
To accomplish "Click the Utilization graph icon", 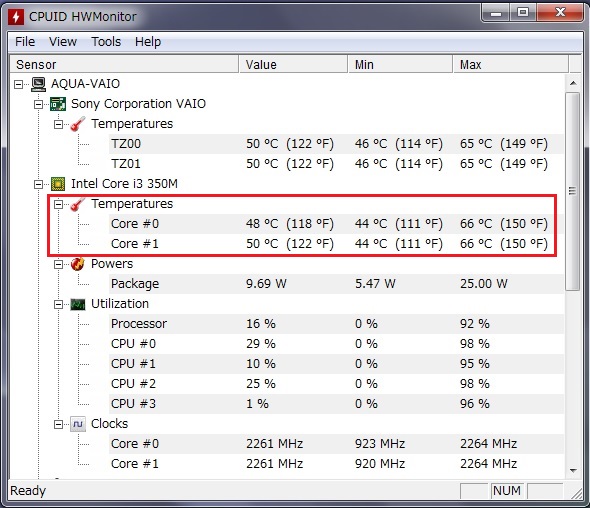I will [78, 304].
